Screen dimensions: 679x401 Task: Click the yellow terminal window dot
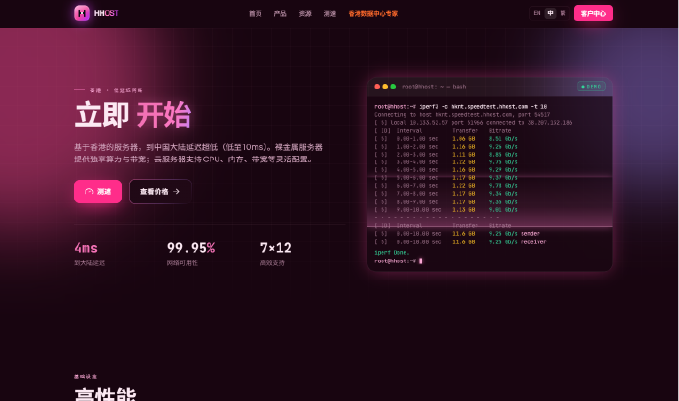tap(385, 87)
